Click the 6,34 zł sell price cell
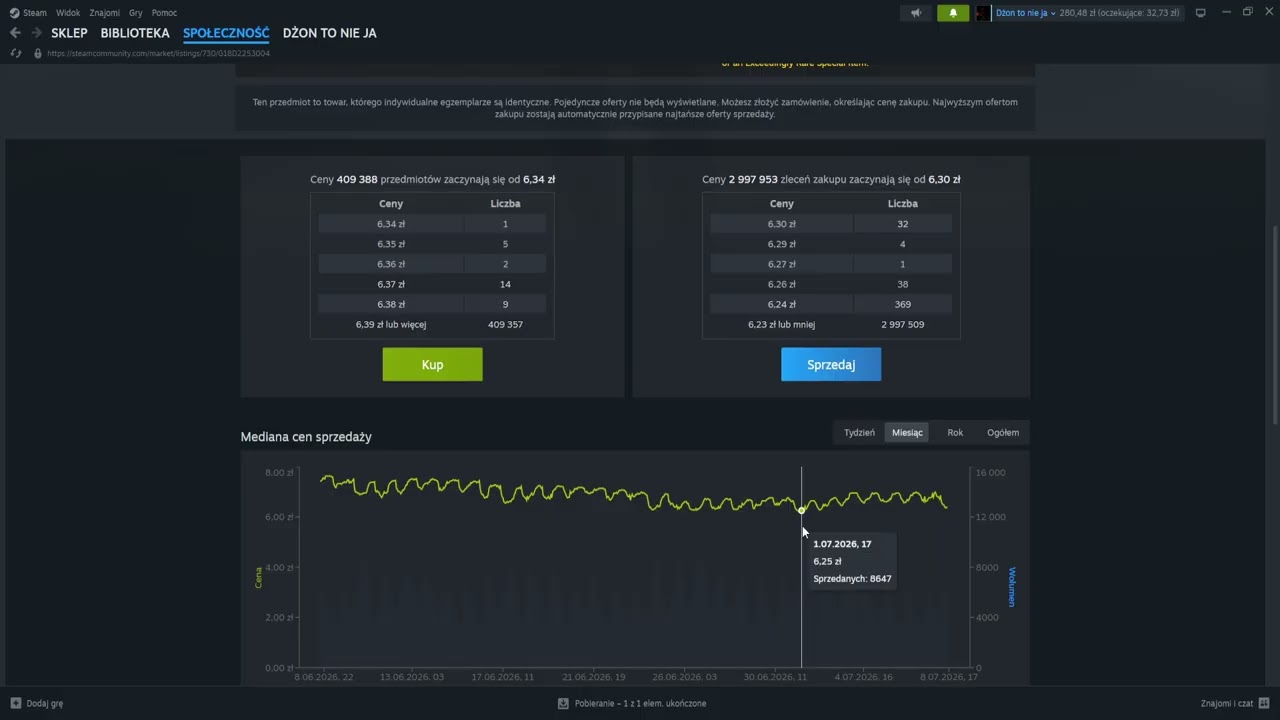This screenshot has height=720, width=1280. click(391, 224)
